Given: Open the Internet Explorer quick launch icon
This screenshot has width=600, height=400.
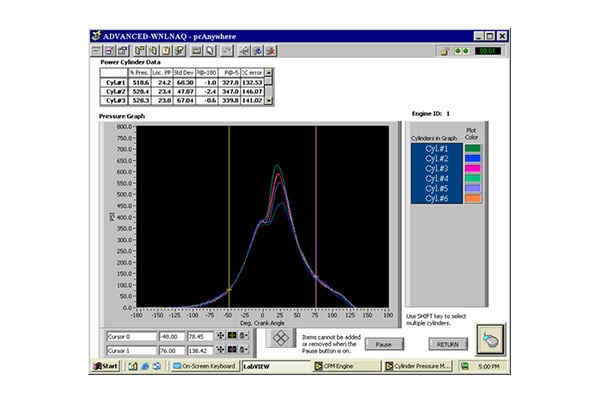Looking at the screenshot, I should 145,366.
